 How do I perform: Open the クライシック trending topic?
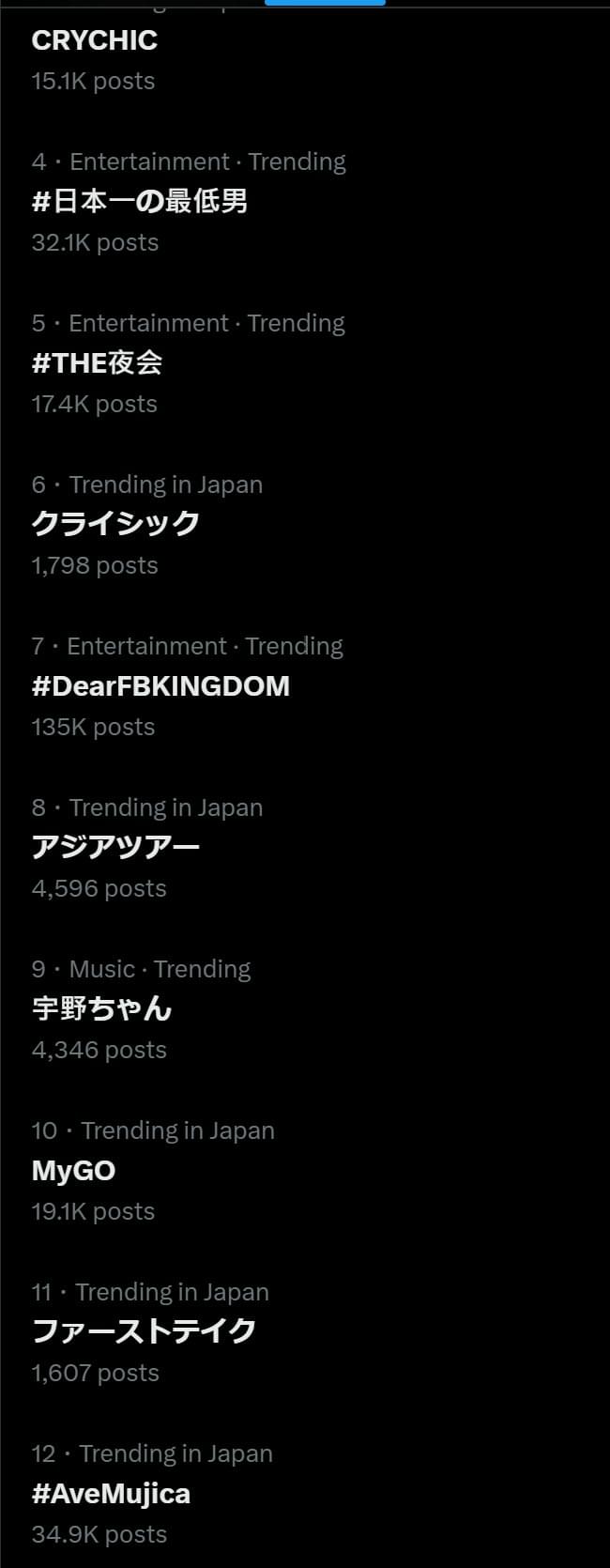[x=115, y=524]
